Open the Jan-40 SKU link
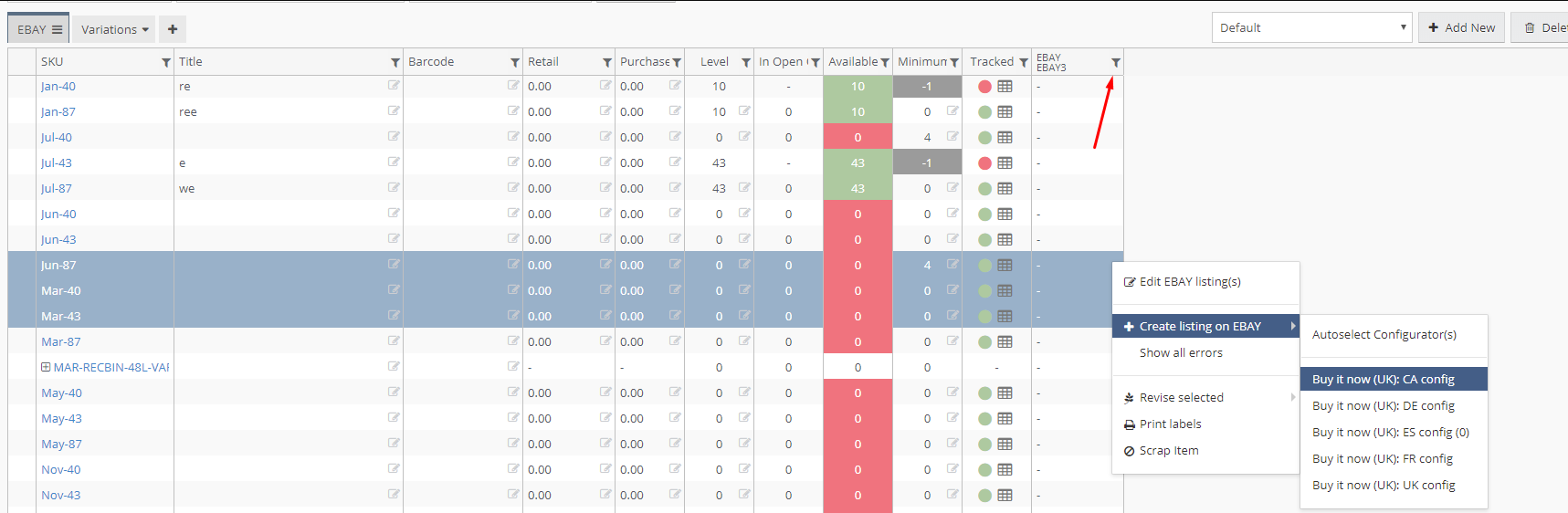This screenshot has width=1568, height=513. click(x=58, y=87)
